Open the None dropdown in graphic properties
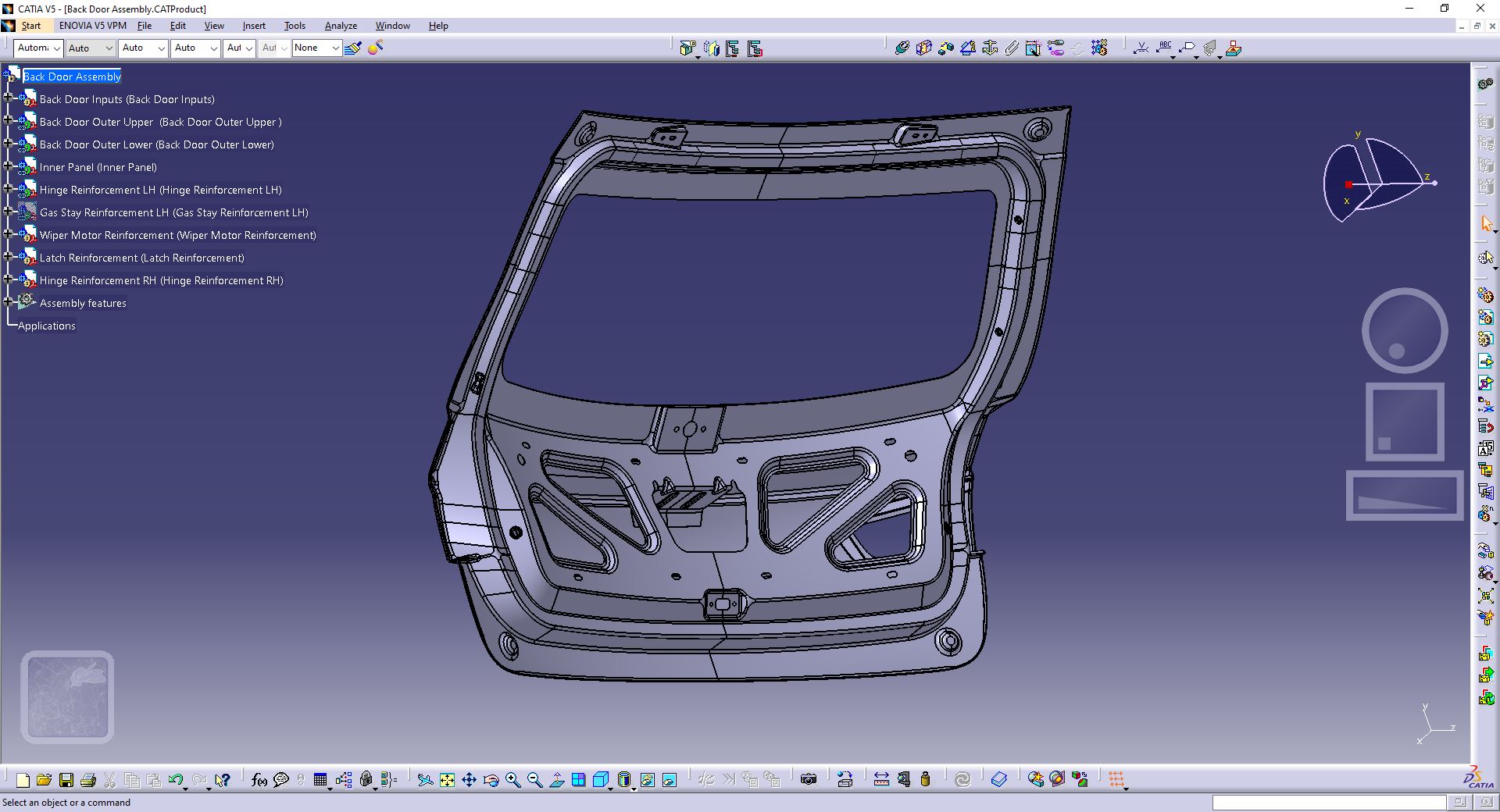The image size is (1500, 812). [x=317, y=48]
